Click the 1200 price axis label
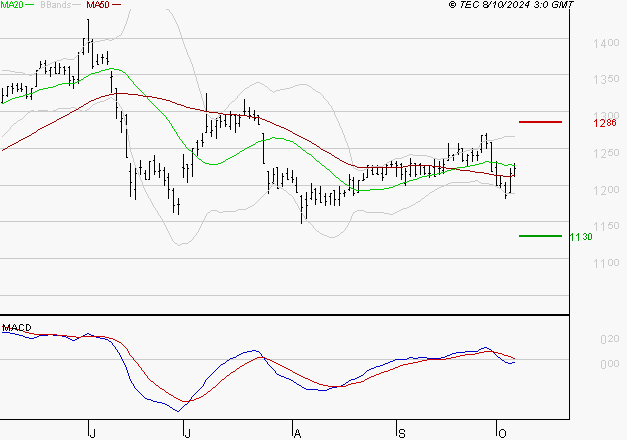 coord(606,190)
